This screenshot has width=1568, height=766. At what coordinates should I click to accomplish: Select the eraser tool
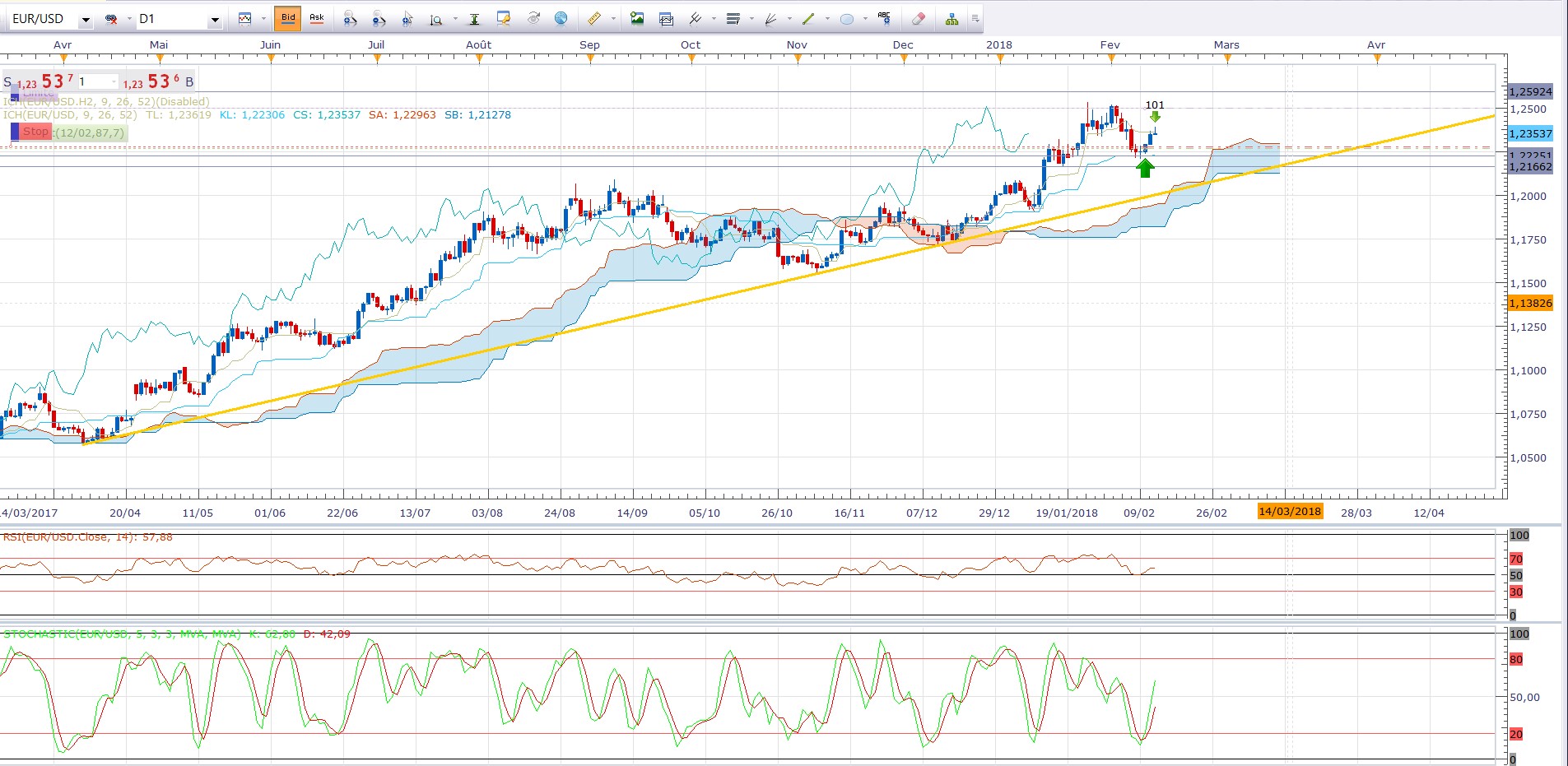(x=919, y=18)
